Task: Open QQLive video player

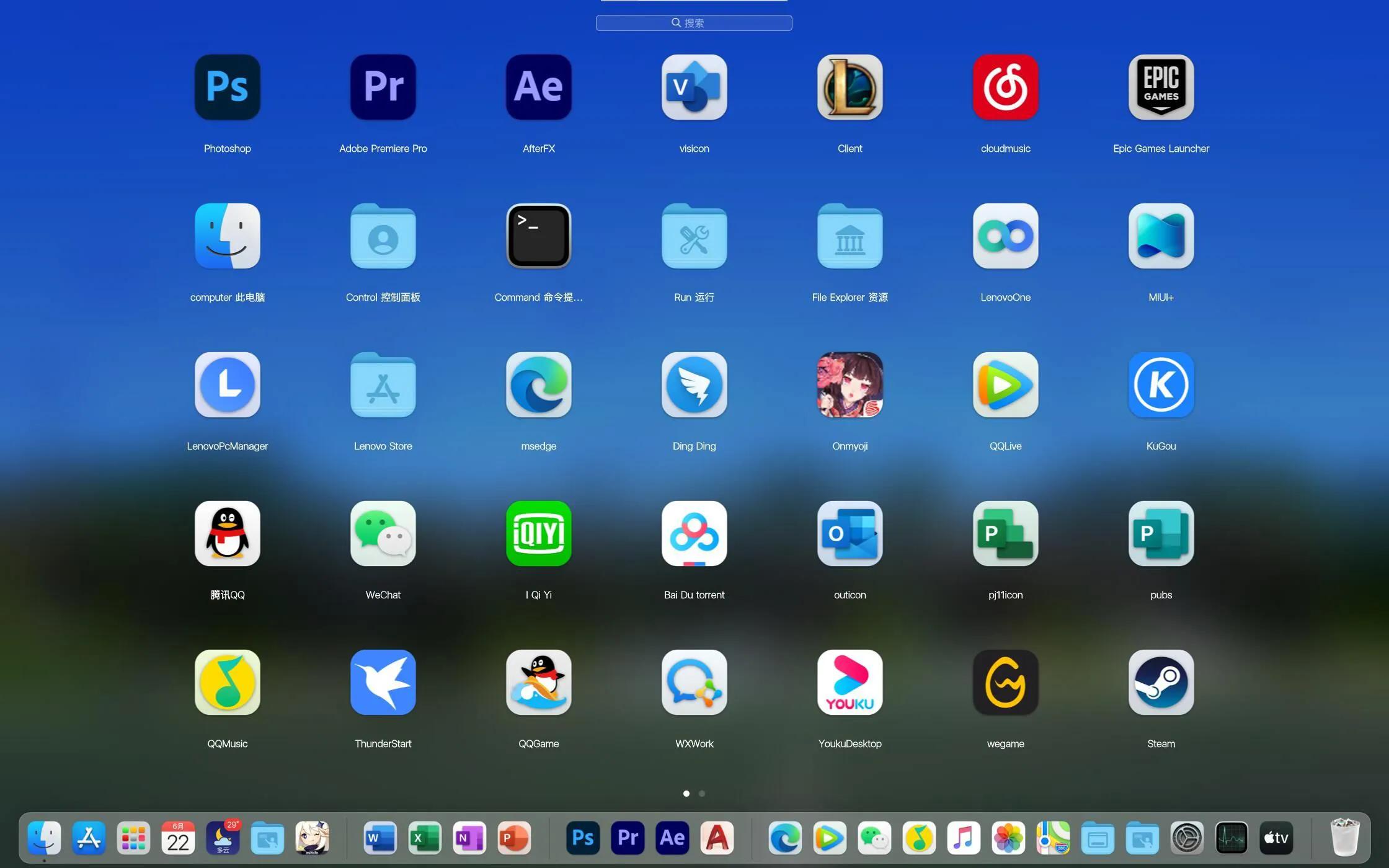Action: pos(1005,385)
